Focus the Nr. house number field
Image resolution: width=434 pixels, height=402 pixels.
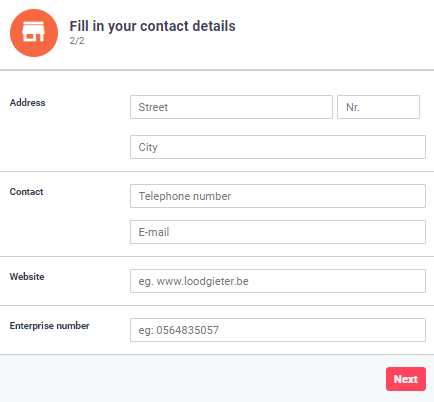click(x=378, y=107)
